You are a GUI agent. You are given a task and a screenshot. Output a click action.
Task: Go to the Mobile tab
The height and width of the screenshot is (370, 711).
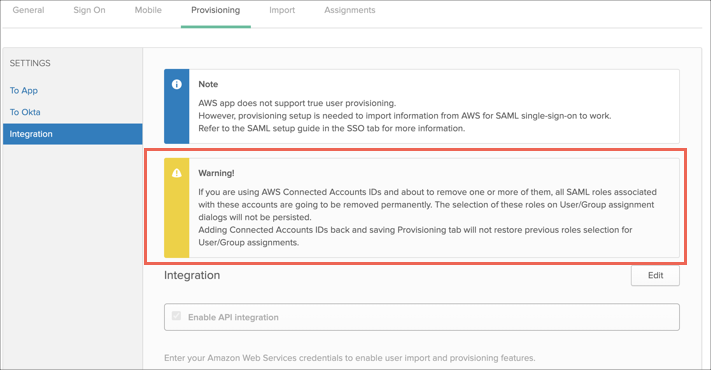[148, 10]
